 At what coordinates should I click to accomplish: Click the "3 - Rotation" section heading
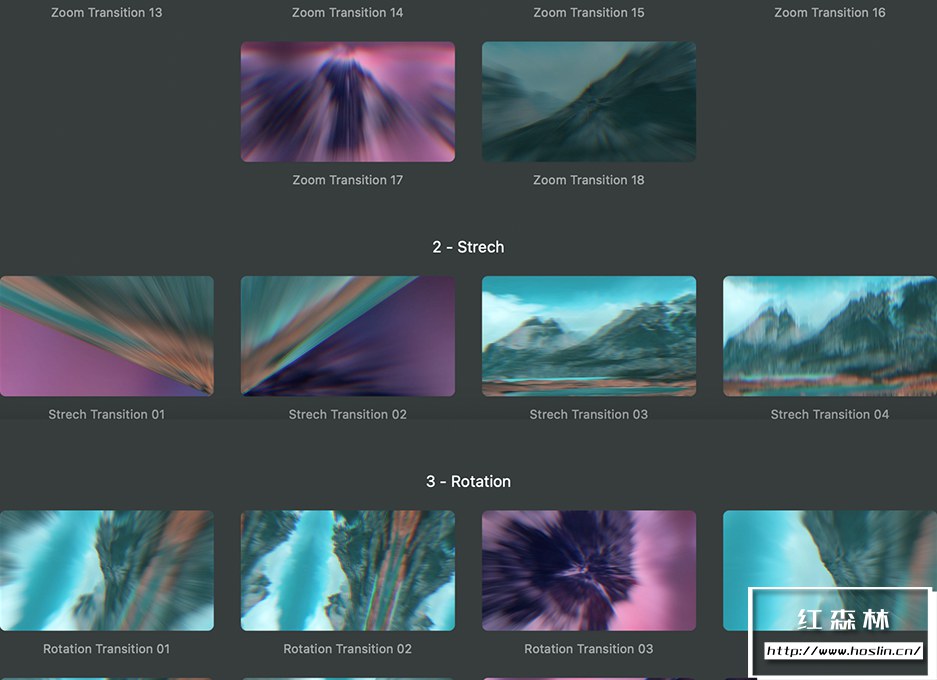click(x=468, y=481)
